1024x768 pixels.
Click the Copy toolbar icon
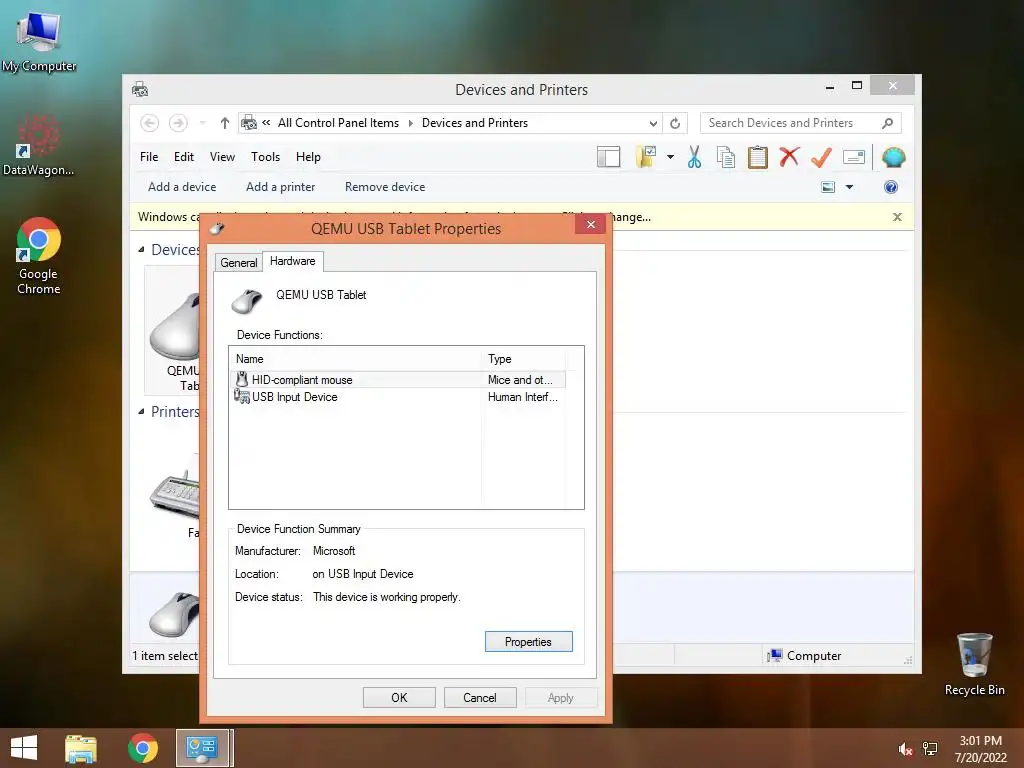726,157
